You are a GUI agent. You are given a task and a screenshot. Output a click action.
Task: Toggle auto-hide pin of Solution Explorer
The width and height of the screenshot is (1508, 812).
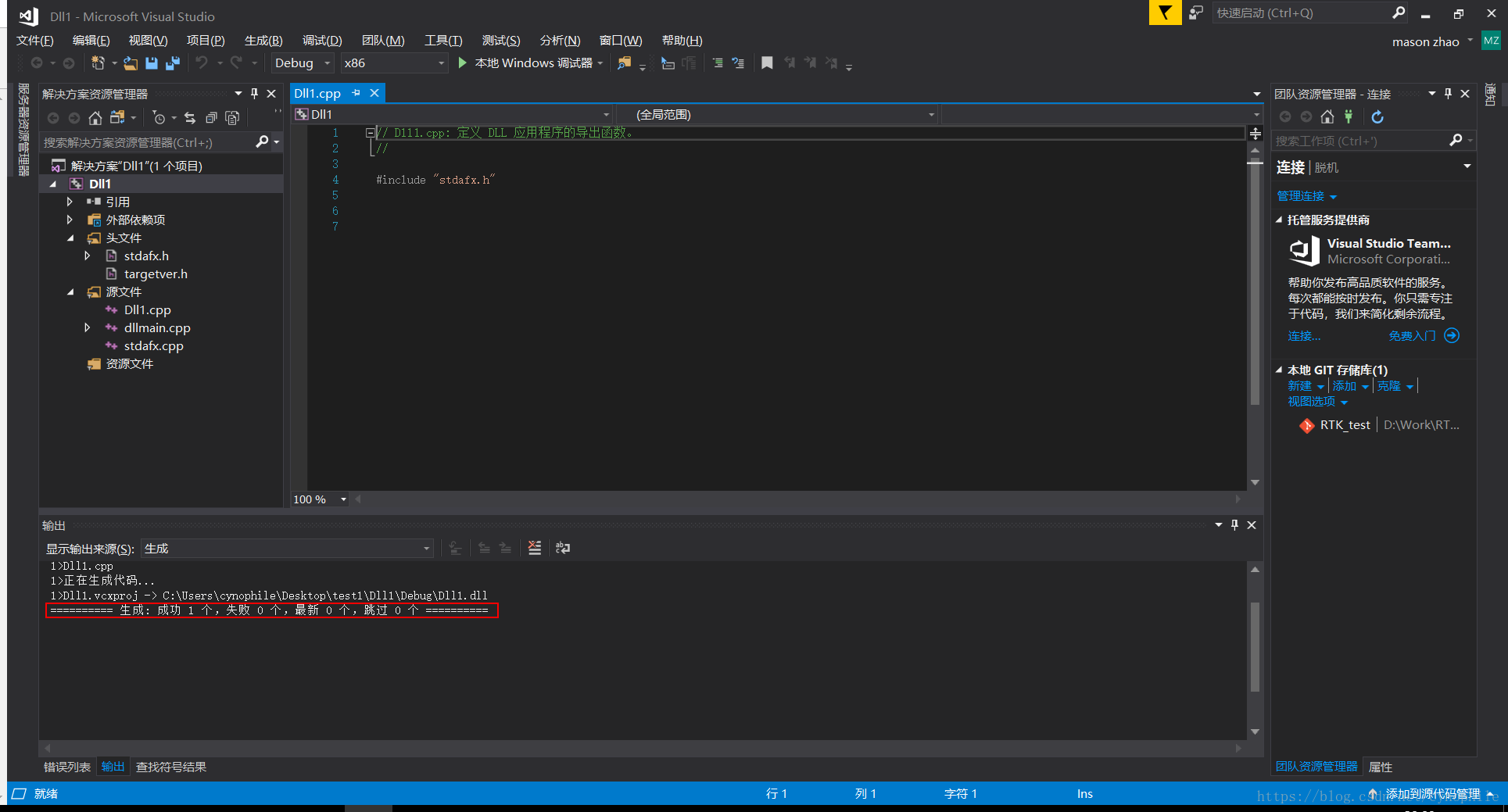[254, 94]
